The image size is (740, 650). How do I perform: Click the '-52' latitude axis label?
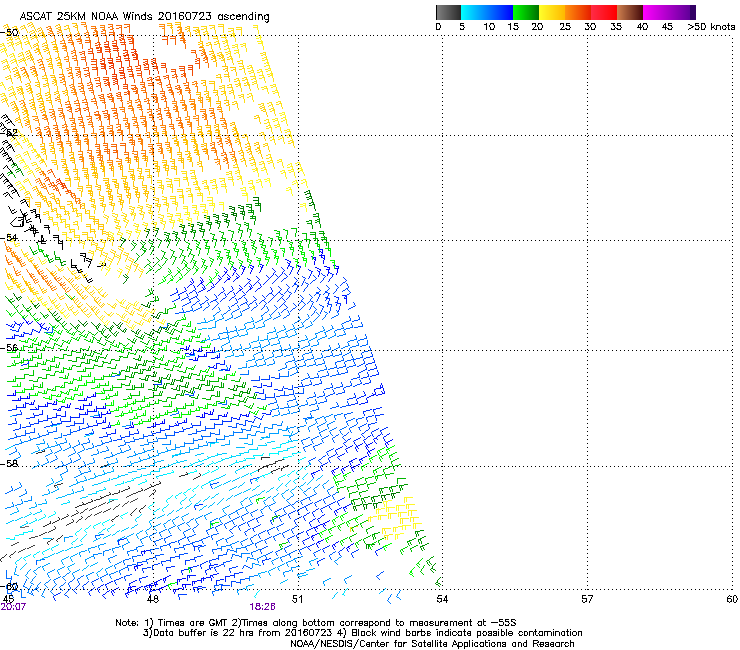tap(10, 133)
